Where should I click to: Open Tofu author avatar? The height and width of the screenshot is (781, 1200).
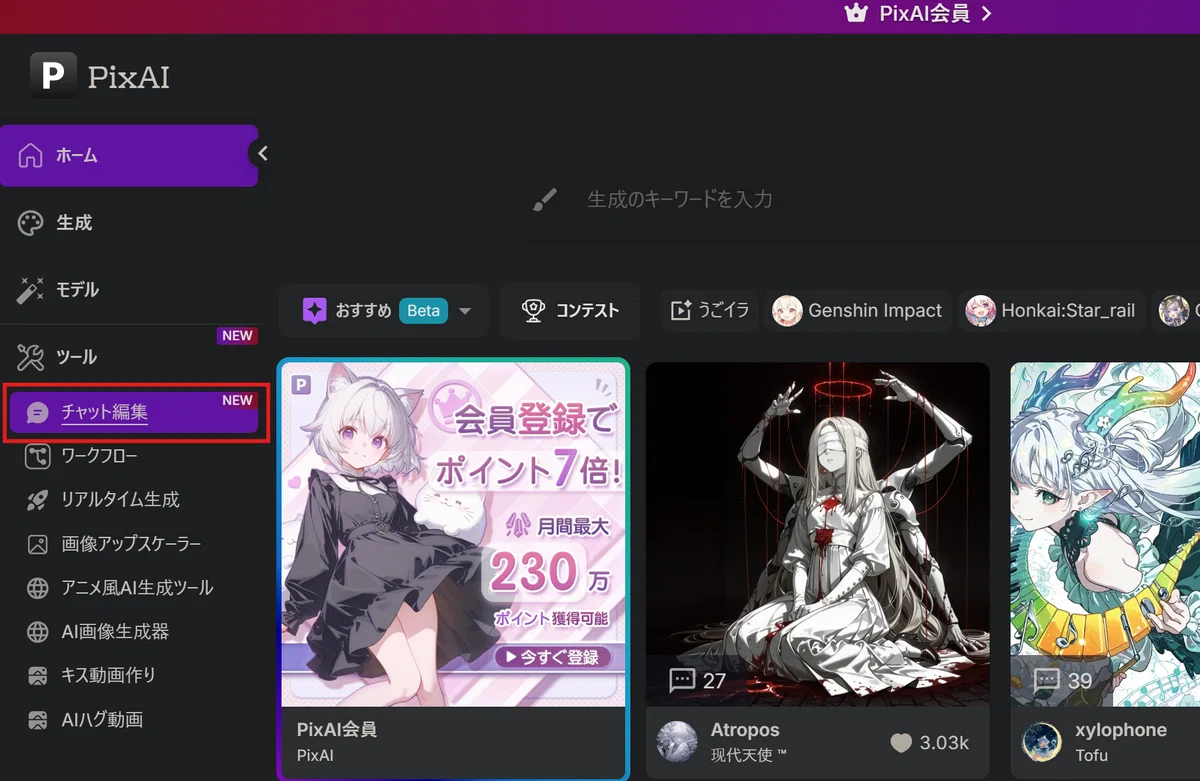pyautogui.click(x=1041, y=741)
